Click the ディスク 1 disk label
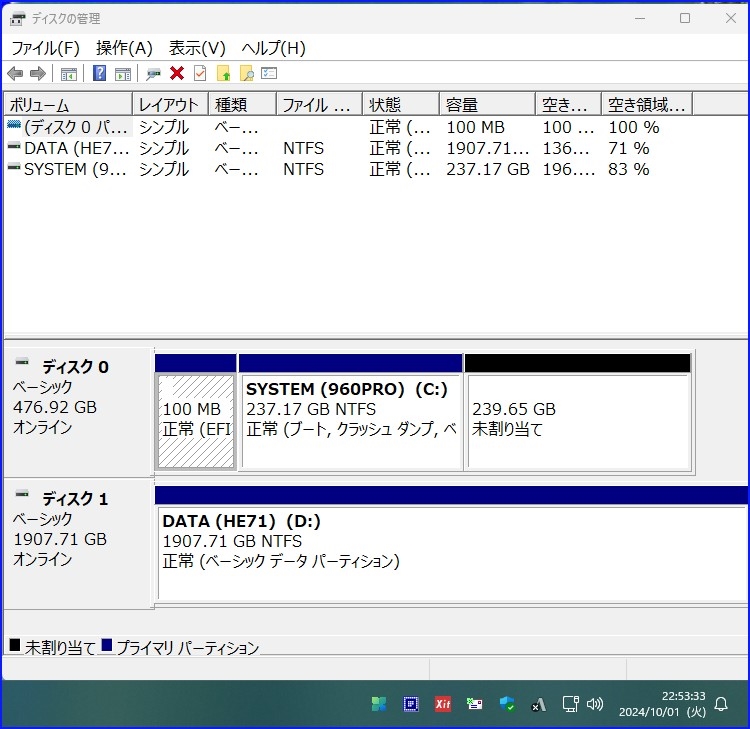750x729 pixels. 75,499
